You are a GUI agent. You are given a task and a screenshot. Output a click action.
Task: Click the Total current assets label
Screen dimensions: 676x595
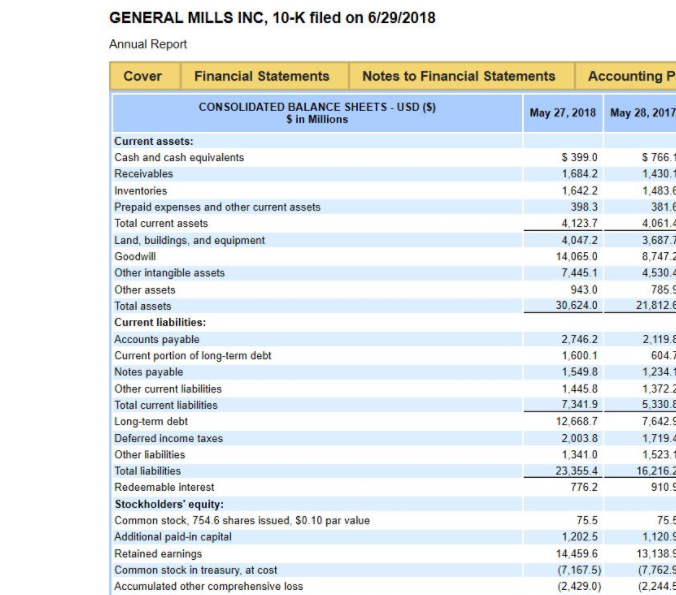pos(161,223)
